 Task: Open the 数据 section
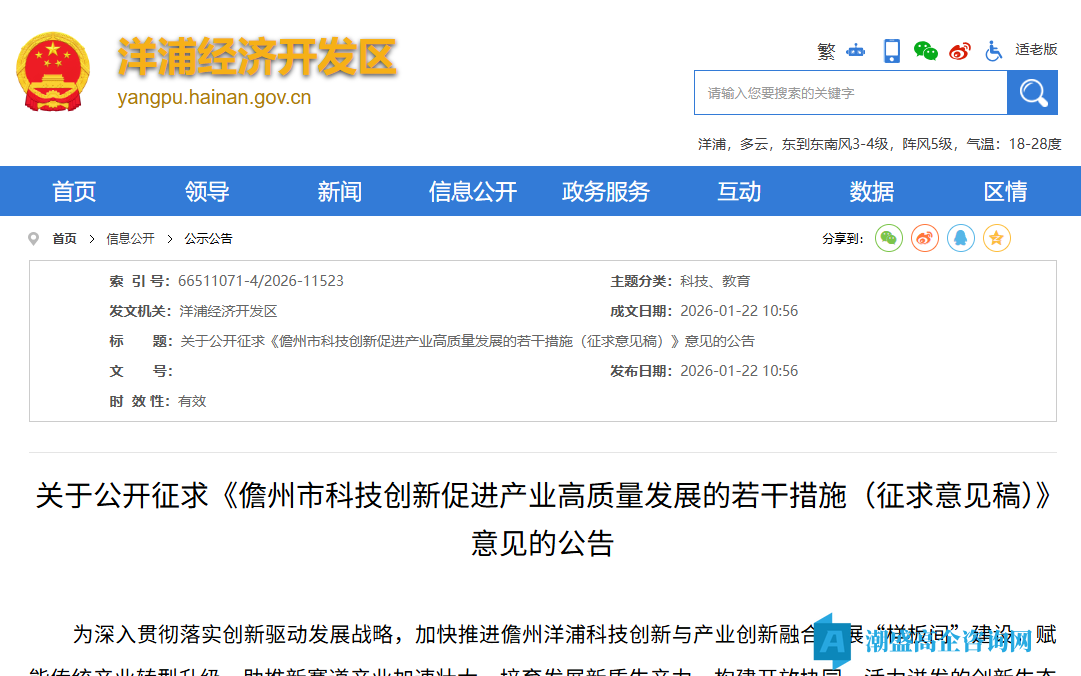pyautogui.click(x=871, y=191)
